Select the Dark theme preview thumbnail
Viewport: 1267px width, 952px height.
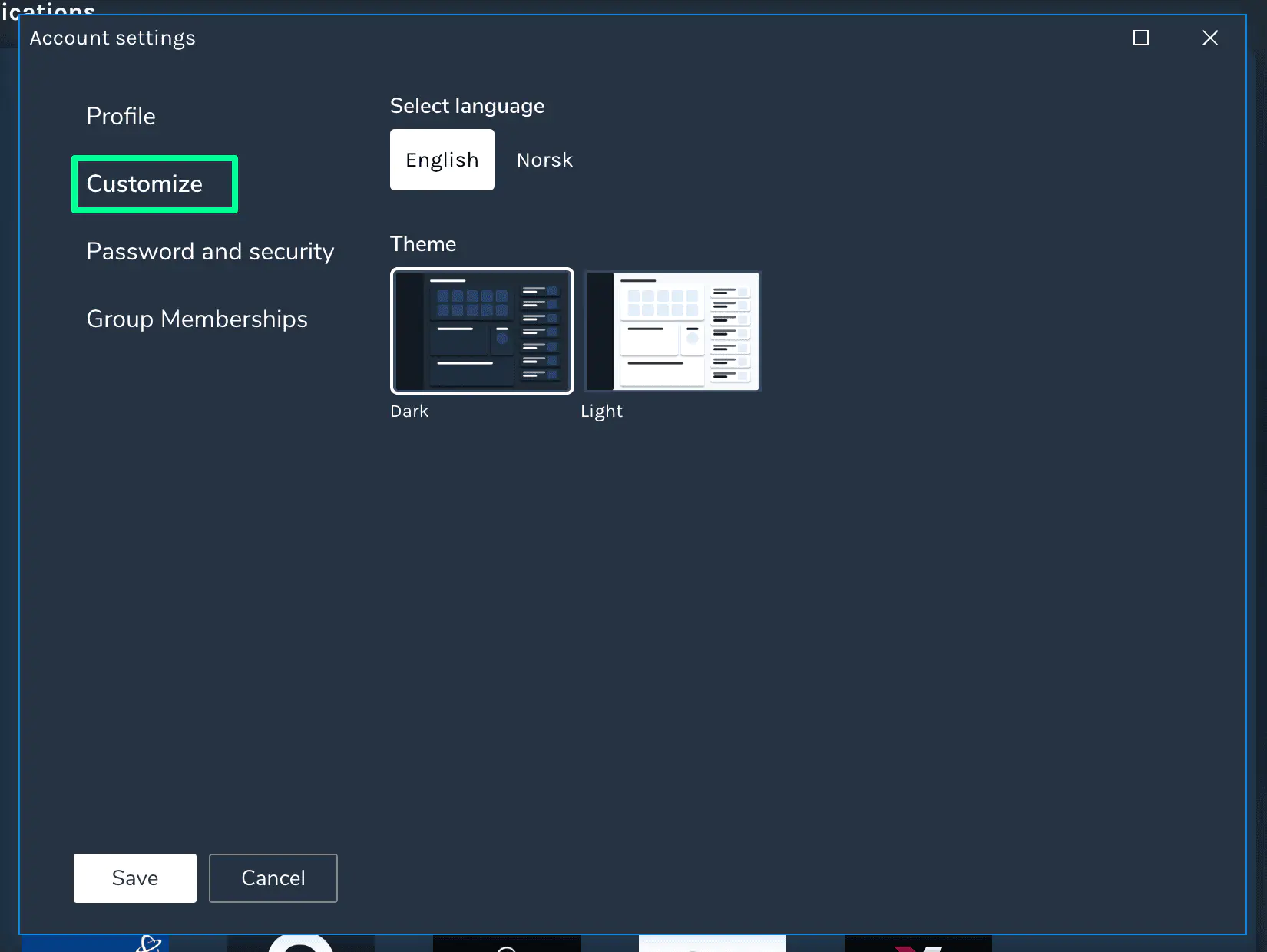(x=481, y=331)
